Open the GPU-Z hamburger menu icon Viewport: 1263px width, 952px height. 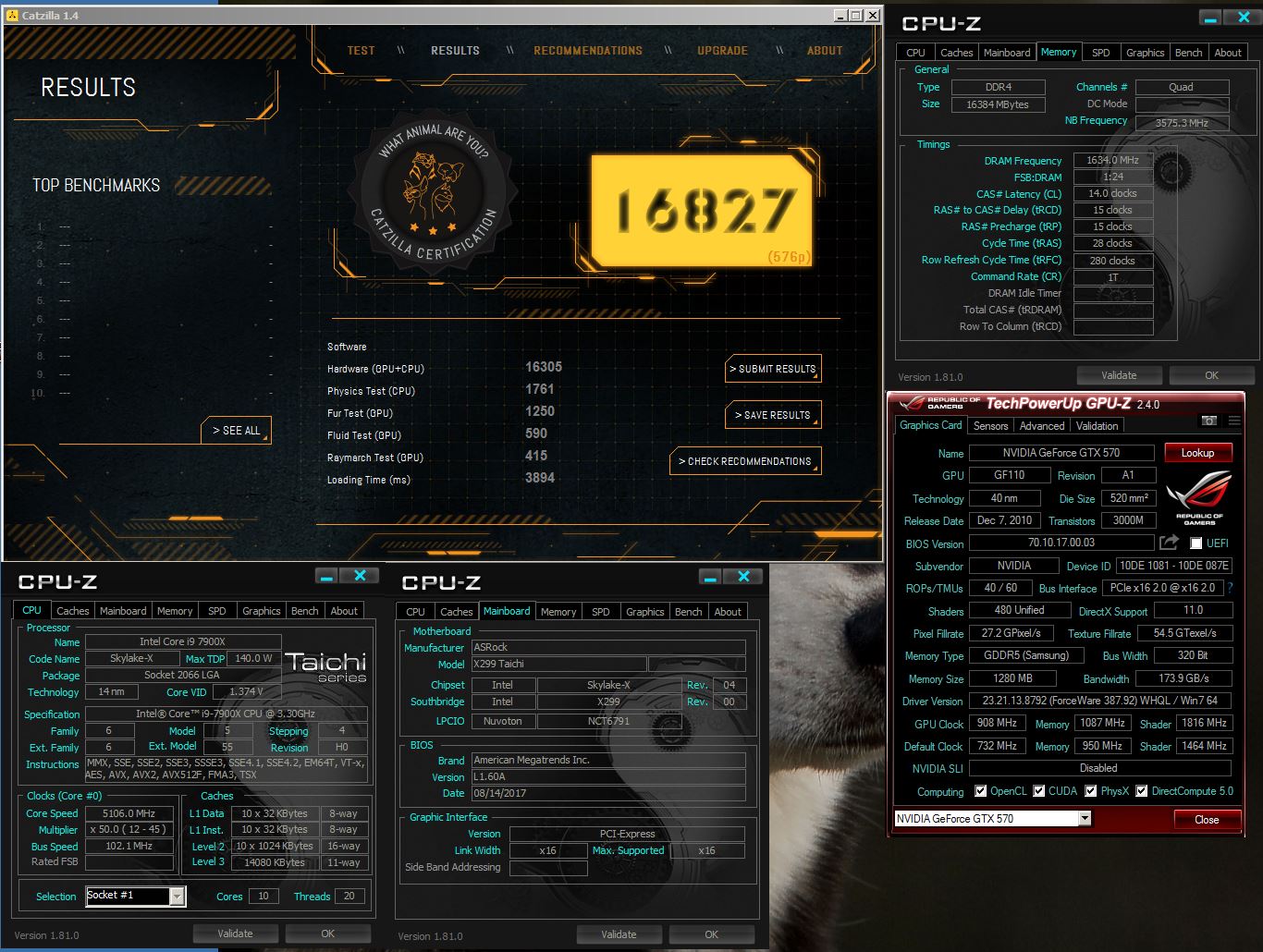1233,421
